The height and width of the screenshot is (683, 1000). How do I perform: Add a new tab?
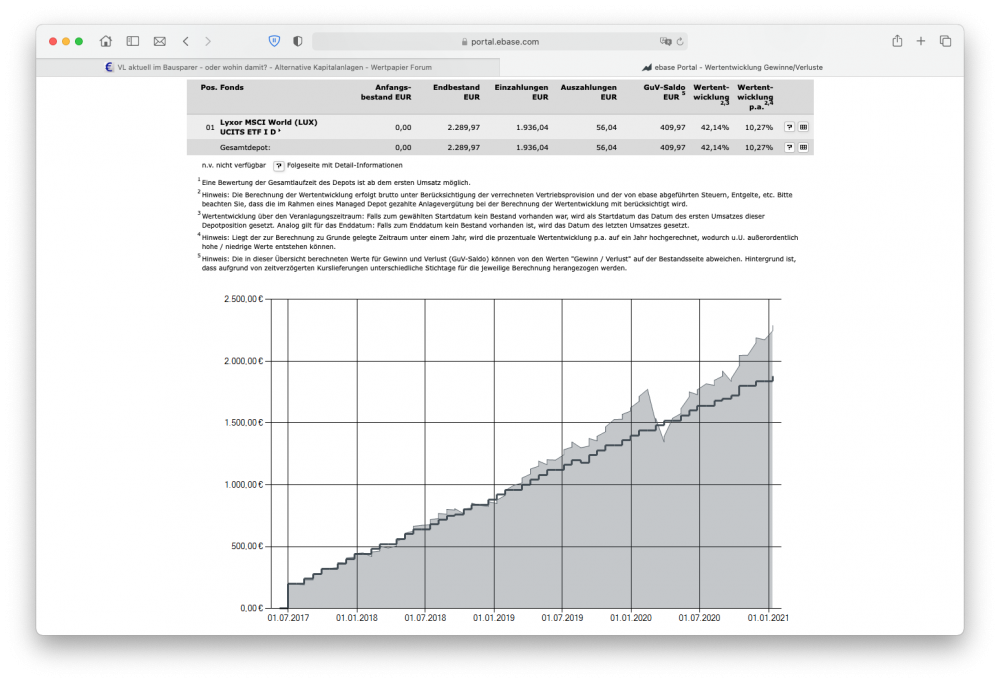coord(921,41)
